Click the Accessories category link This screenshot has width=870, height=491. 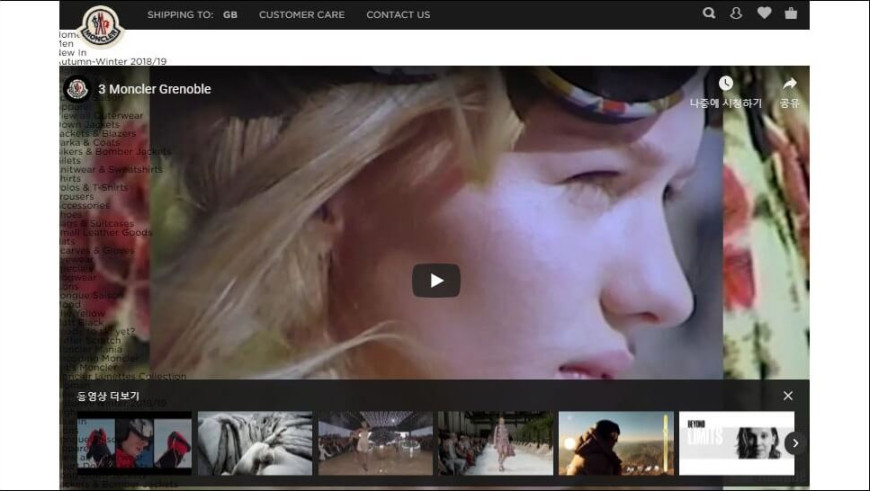point(84,205)
